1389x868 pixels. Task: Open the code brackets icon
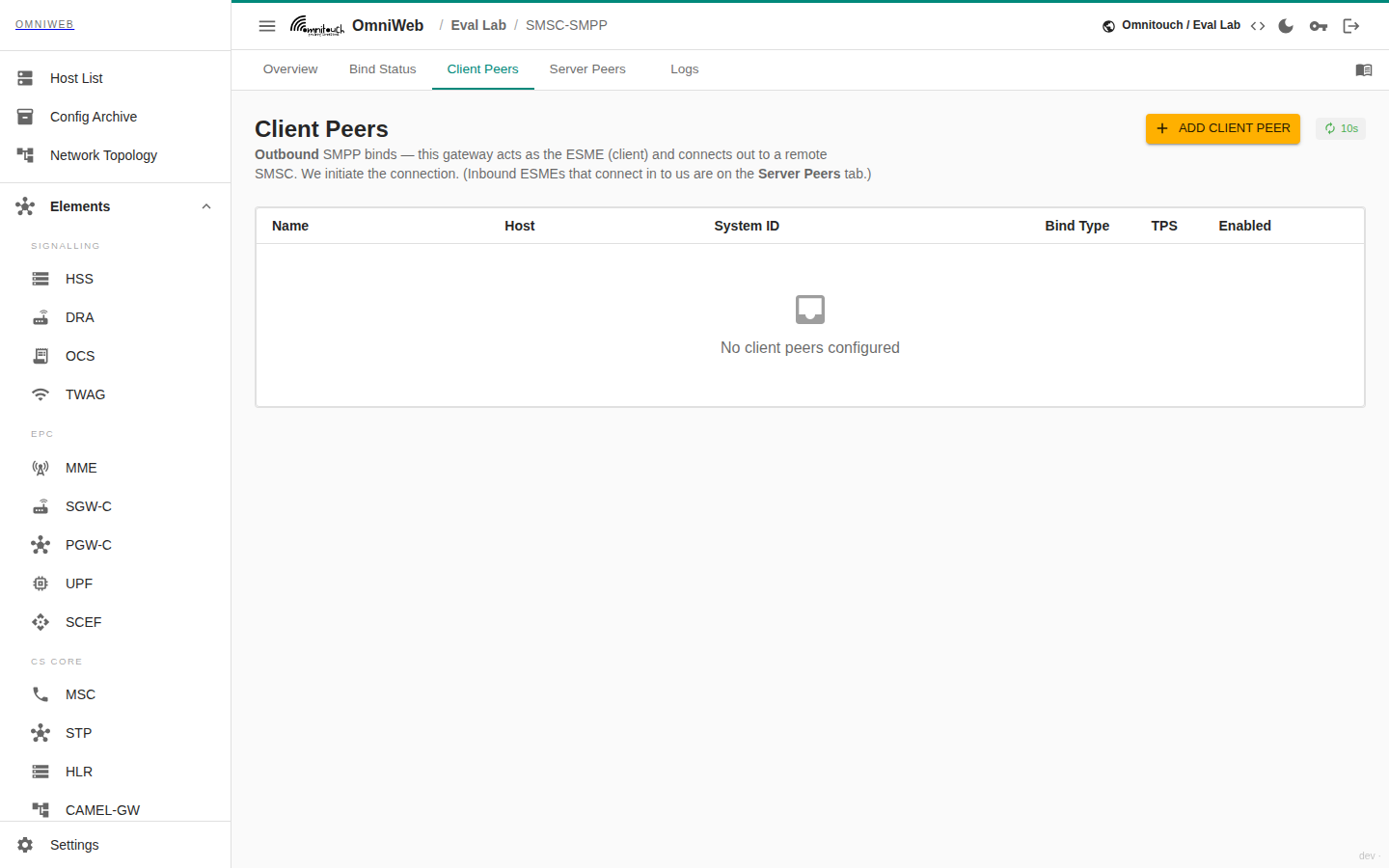point(1258,26)
